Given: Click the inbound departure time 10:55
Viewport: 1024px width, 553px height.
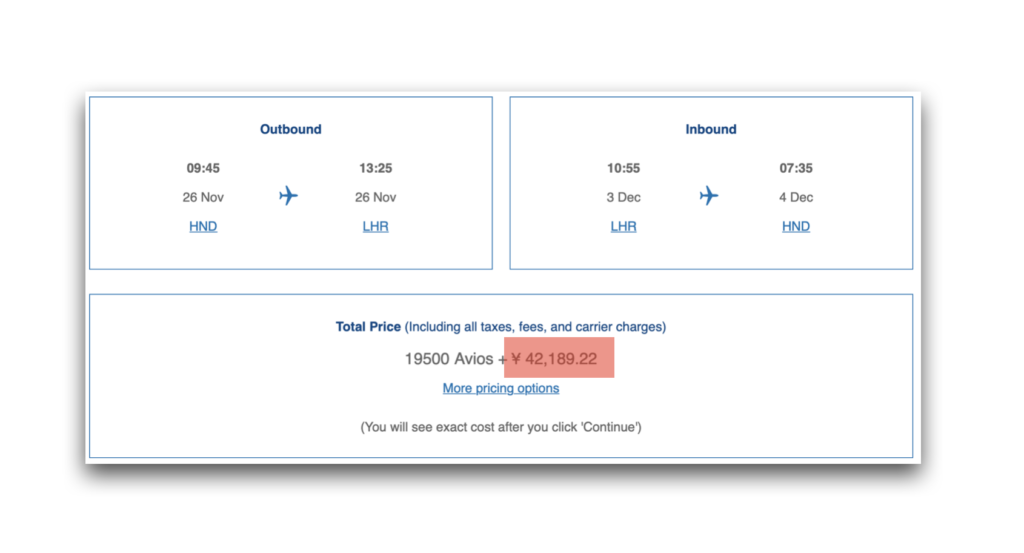Looking at the screenshot, I should (x=624, y=168).
